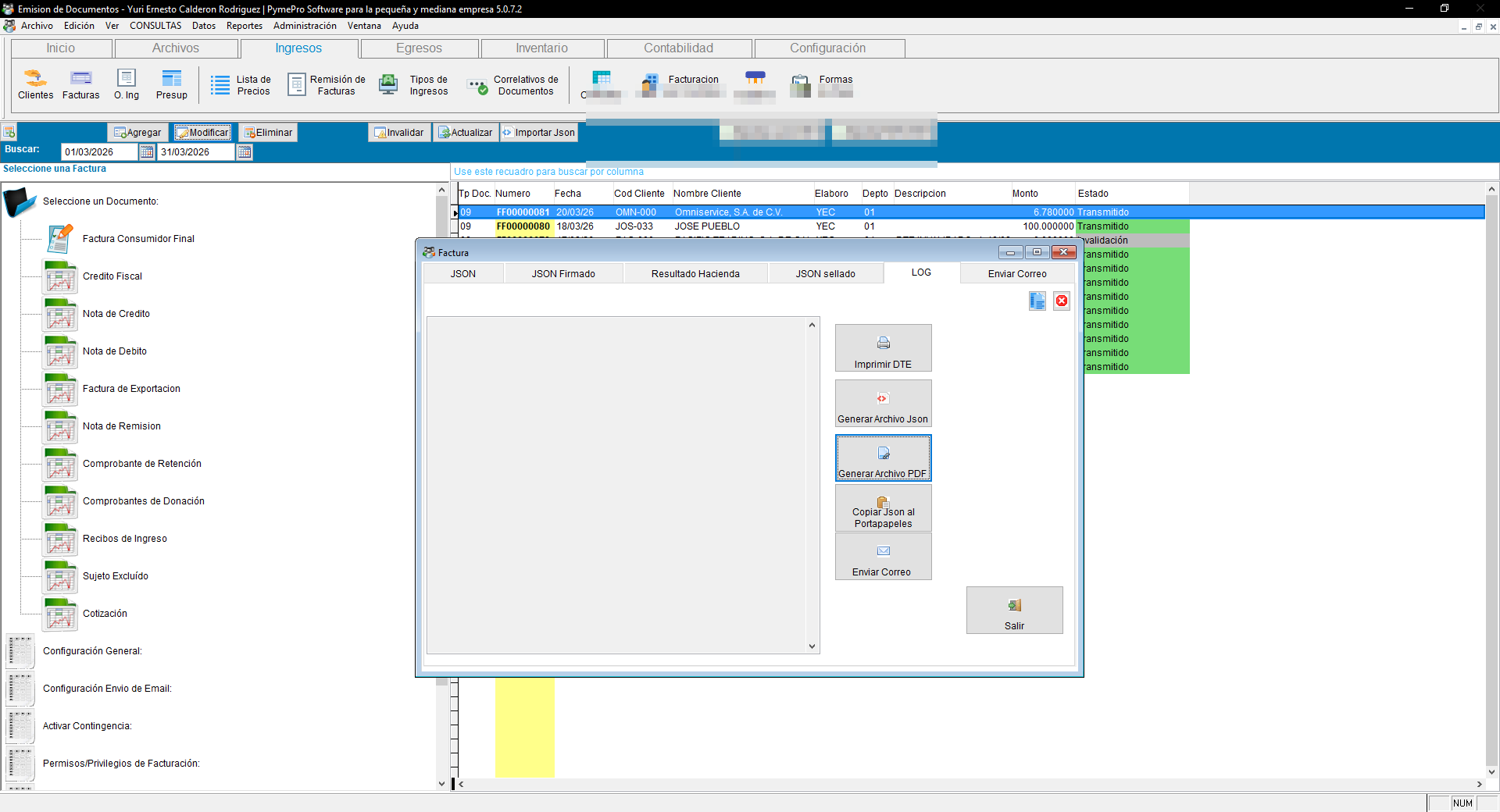Screen dimensions: 1500x812
Task: Select Credito Fiscal document type
Action: 112,276
